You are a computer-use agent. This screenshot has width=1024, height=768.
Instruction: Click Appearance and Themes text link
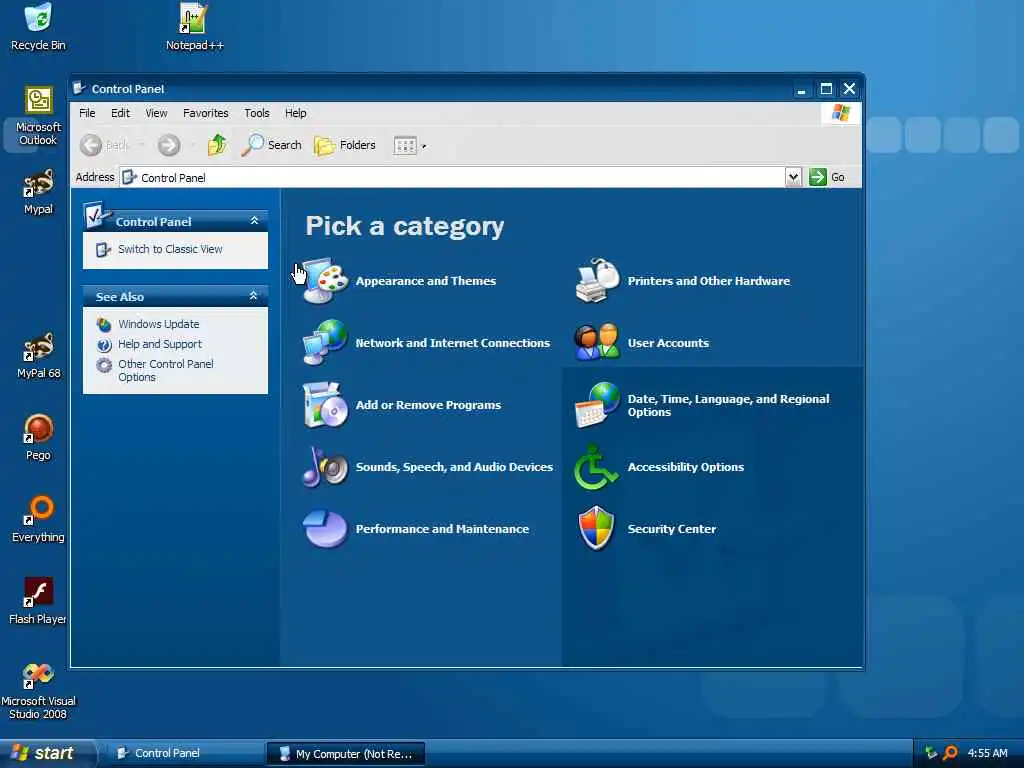pos(426,281)
